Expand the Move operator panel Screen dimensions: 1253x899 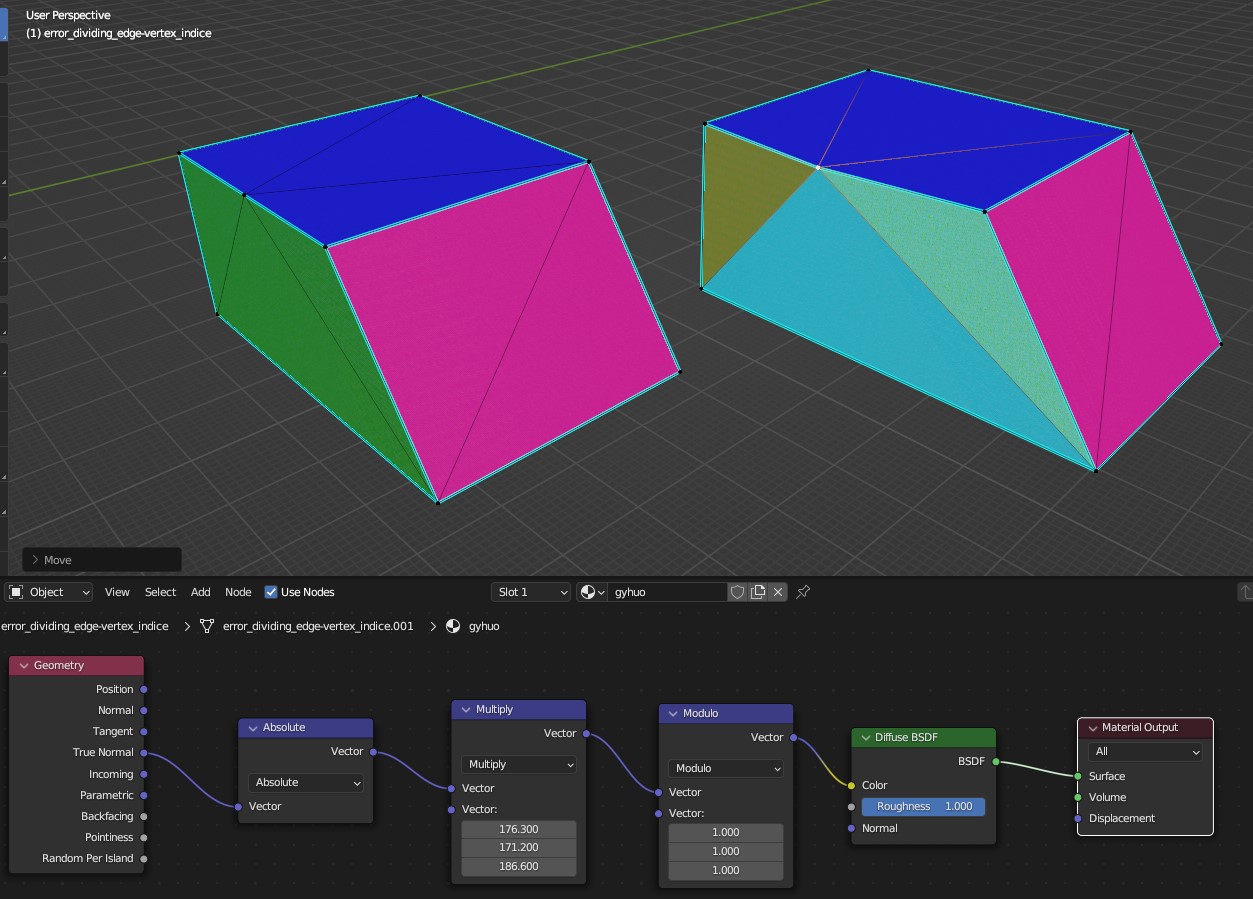36,560
